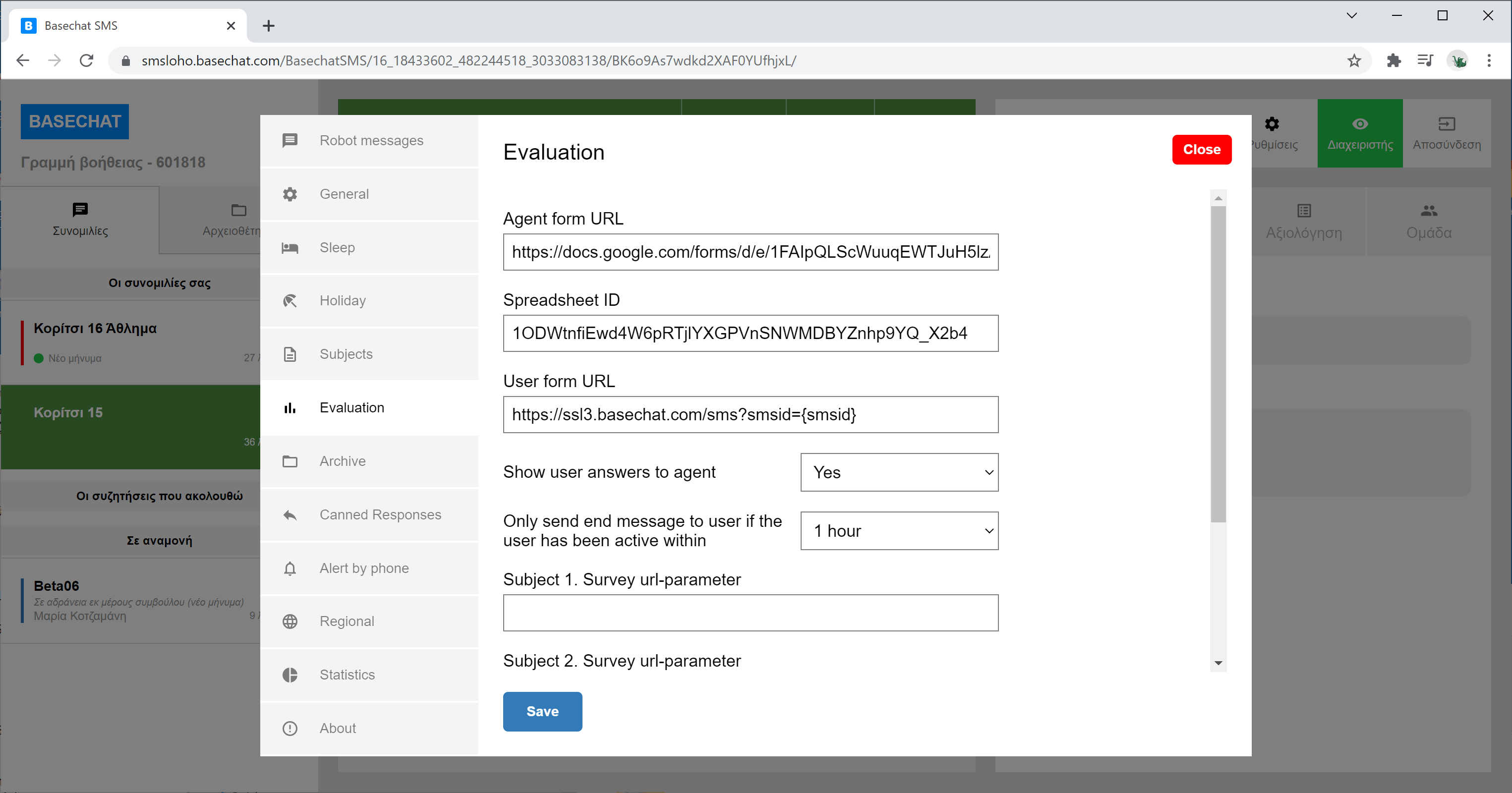1512x793 pixels.
Task: Click the Sleep bed icon
Action: (290, 248)
